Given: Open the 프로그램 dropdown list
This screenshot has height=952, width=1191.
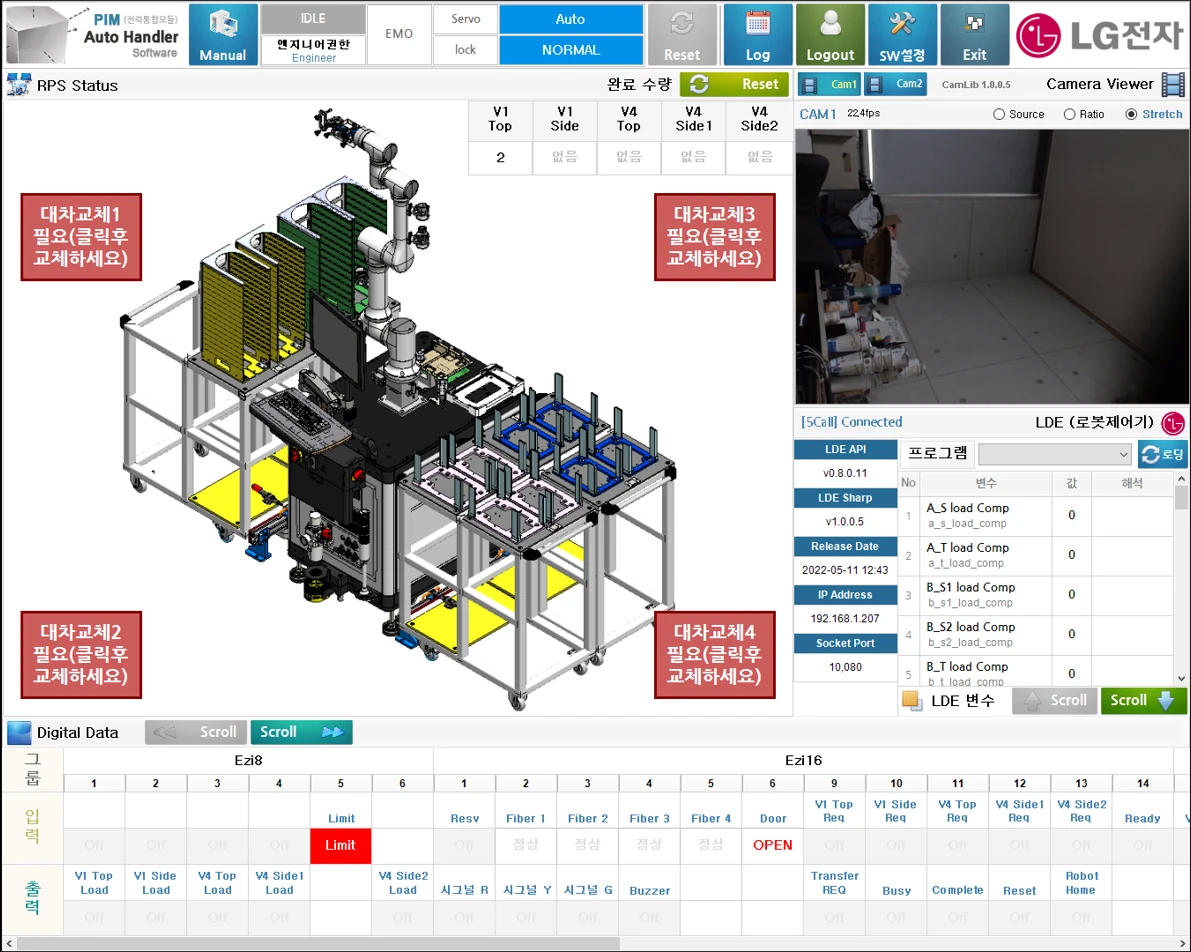Looking at the screenshot, I should point(1055,454).
